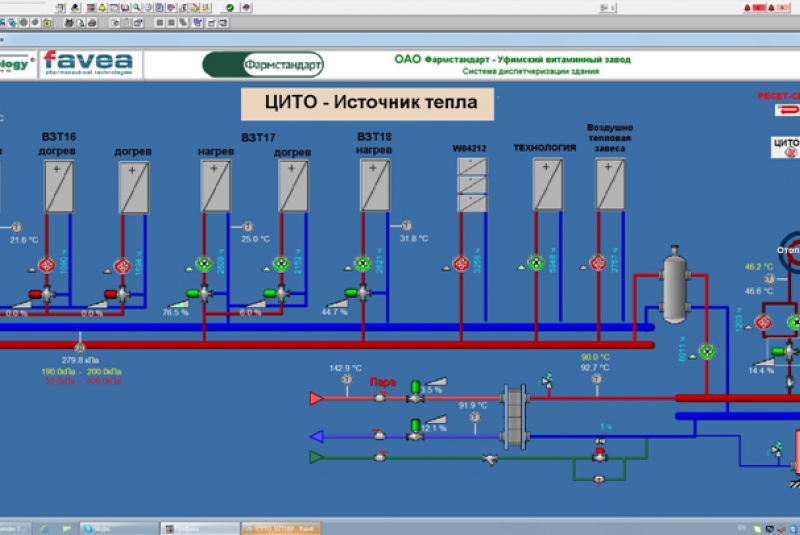The height and width of the screenshot is (535, 800).
Task: Click the green checkmark toolbar icon
Action: 230,8
